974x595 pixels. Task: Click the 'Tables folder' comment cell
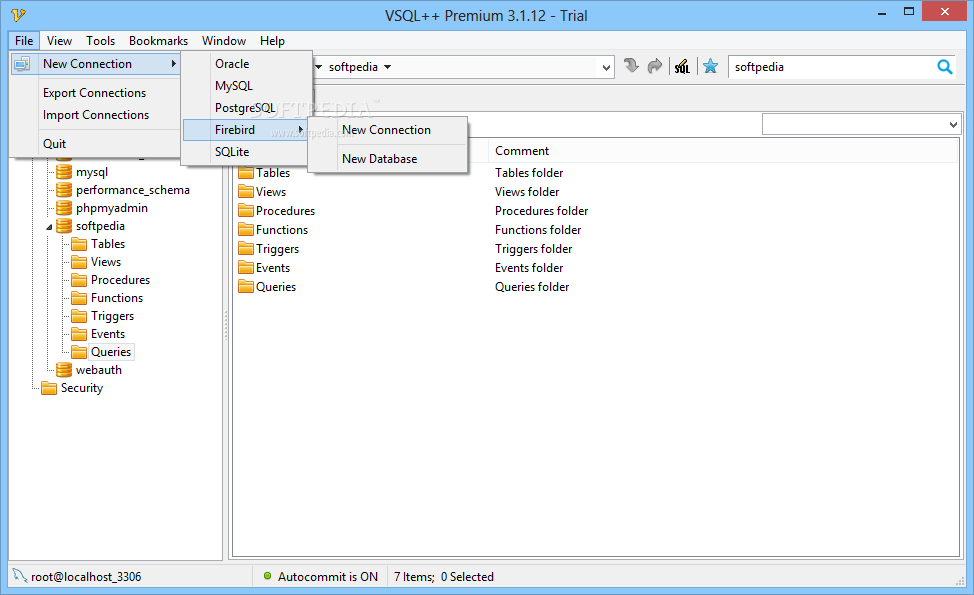[x=529, y=173]
